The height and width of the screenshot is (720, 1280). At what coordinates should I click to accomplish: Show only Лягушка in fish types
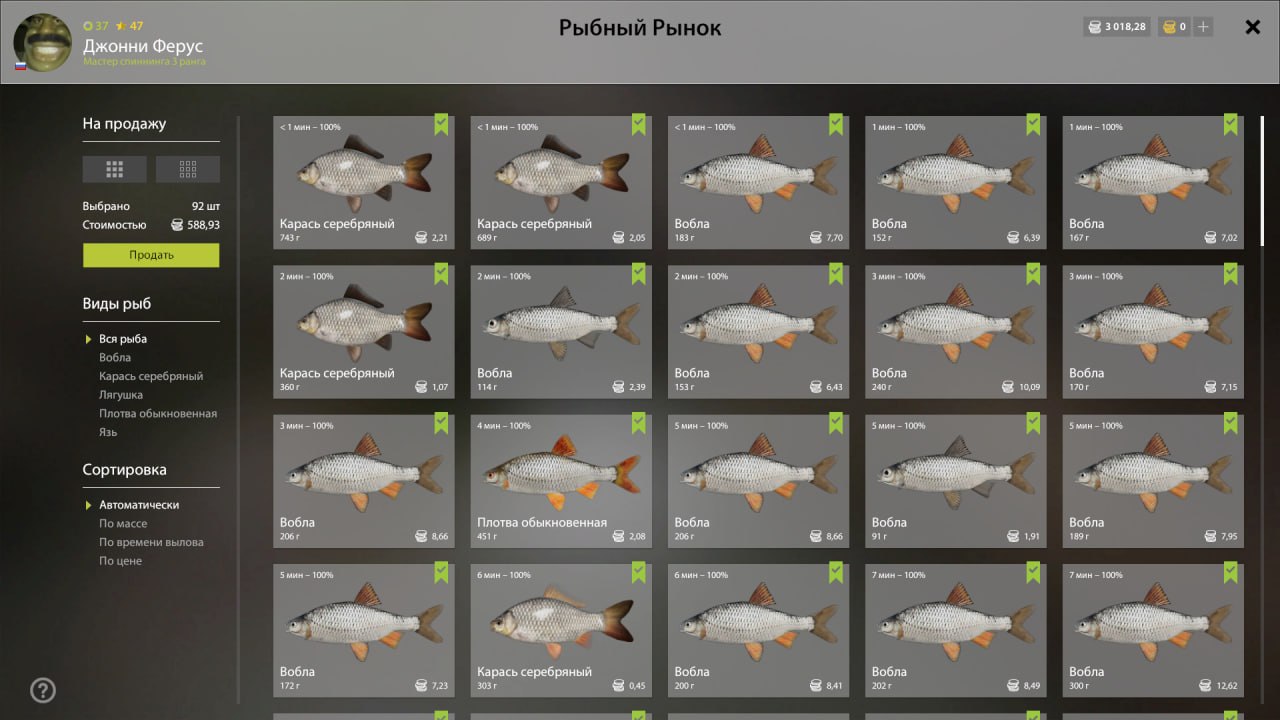(121, 395)
